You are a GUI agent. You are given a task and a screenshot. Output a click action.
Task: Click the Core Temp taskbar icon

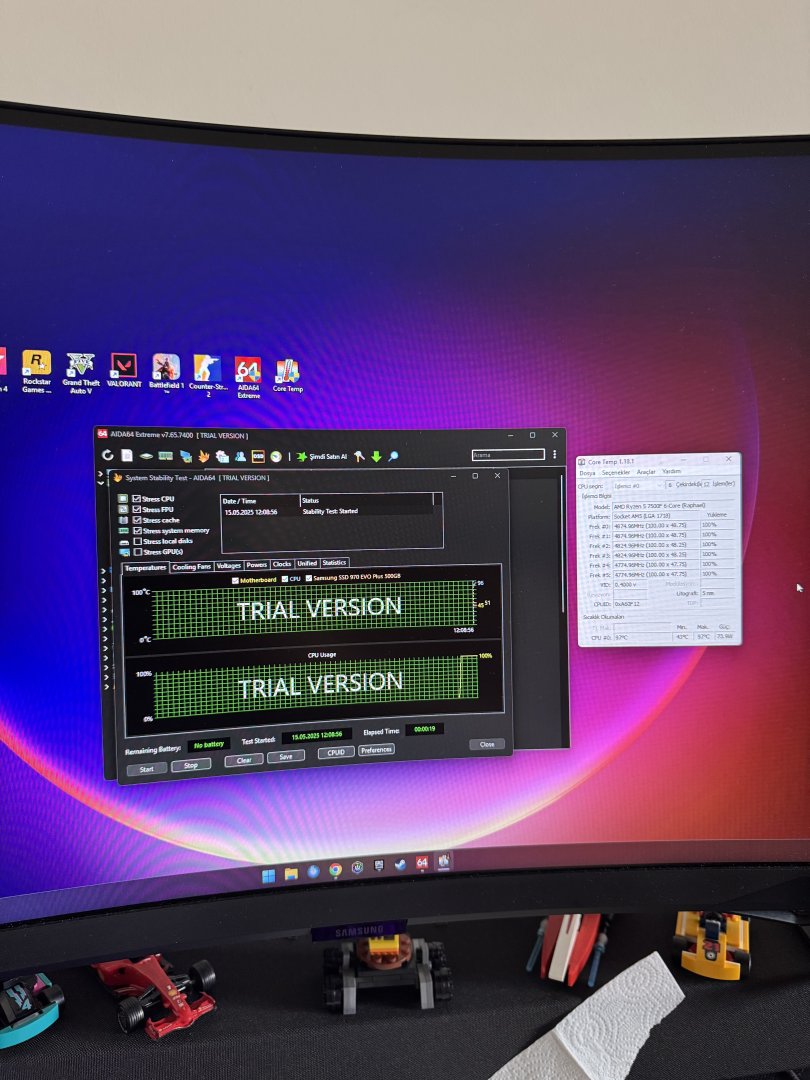click(444, 860)
